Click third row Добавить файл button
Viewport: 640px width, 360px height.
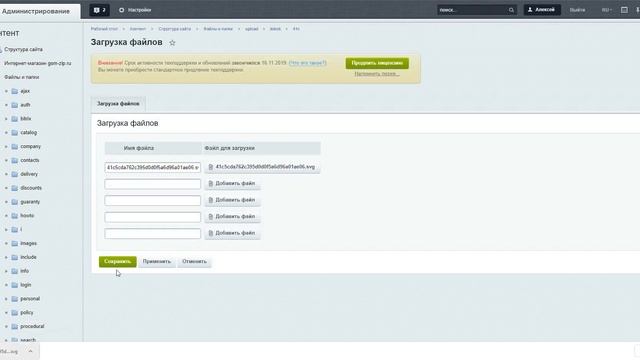[232, 200]
